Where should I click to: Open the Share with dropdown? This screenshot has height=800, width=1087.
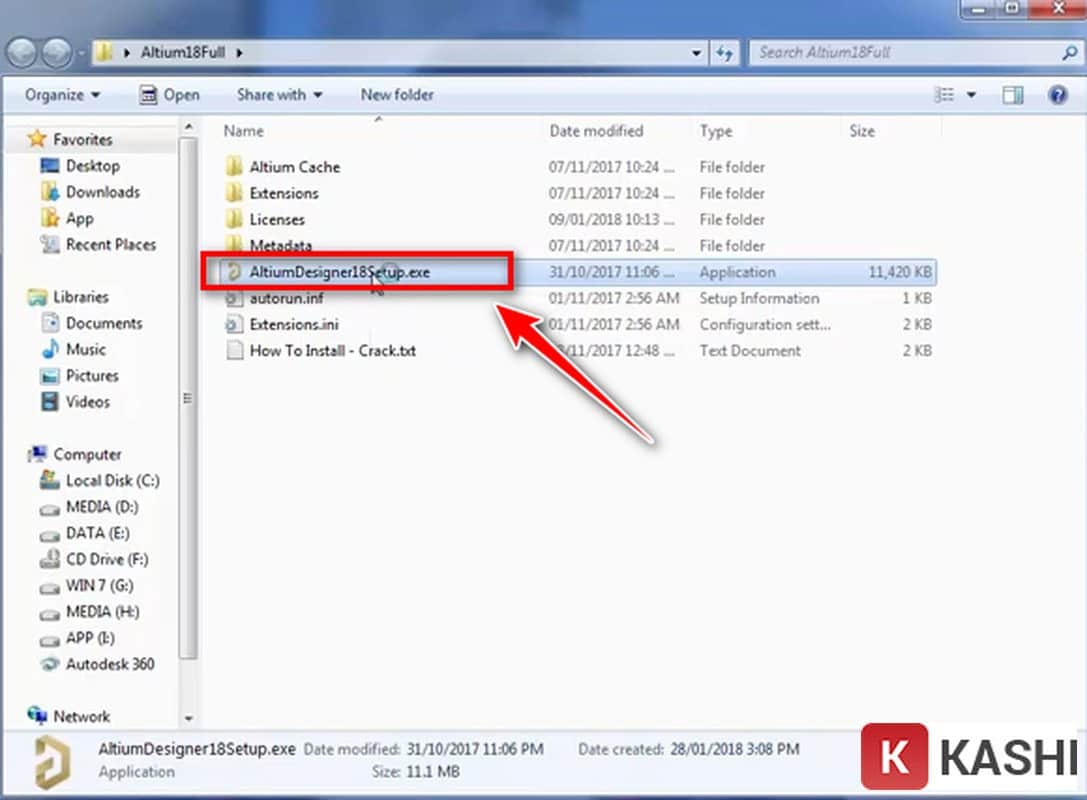pyautogui.click(x=279, y=94)
